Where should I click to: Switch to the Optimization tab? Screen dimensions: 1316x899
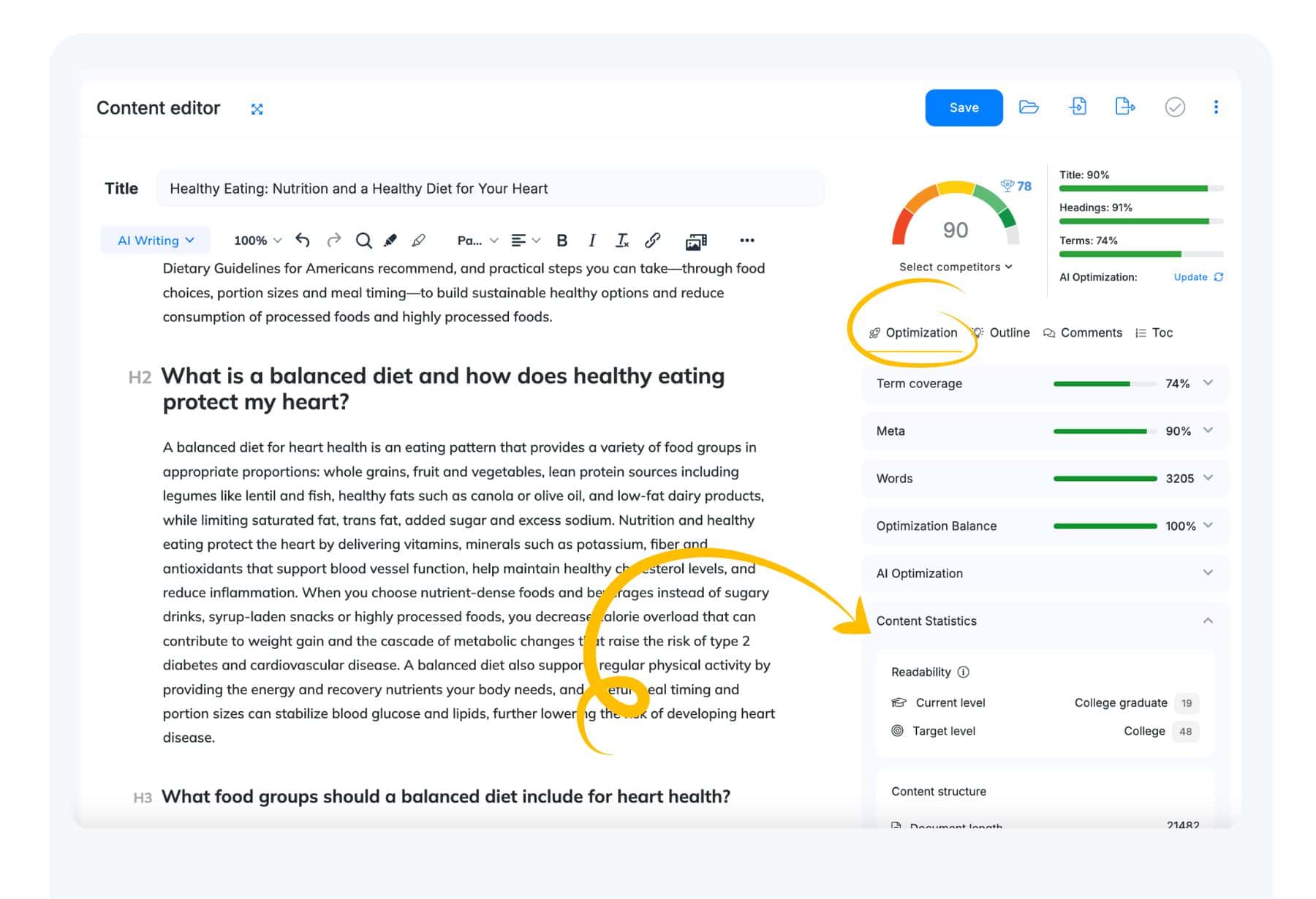click(x=913, y=333)
